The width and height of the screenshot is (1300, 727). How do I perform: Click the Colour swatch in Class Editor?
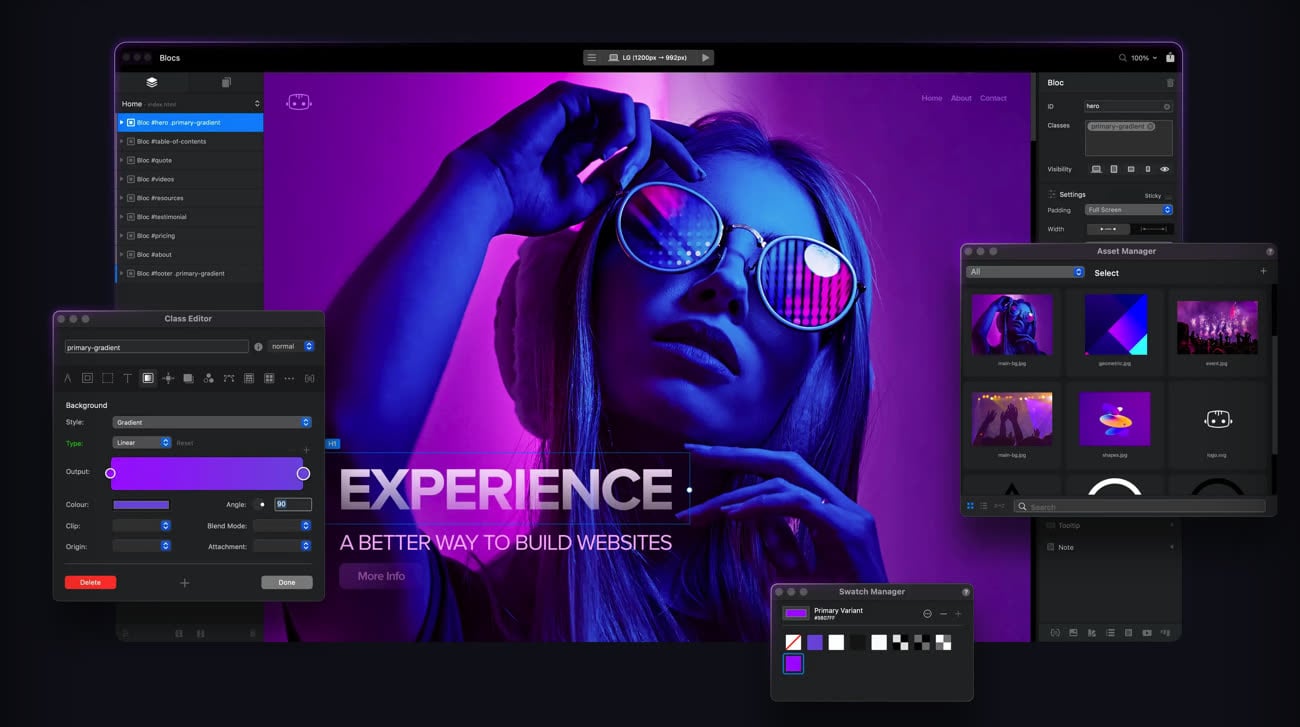coord(141,505)
